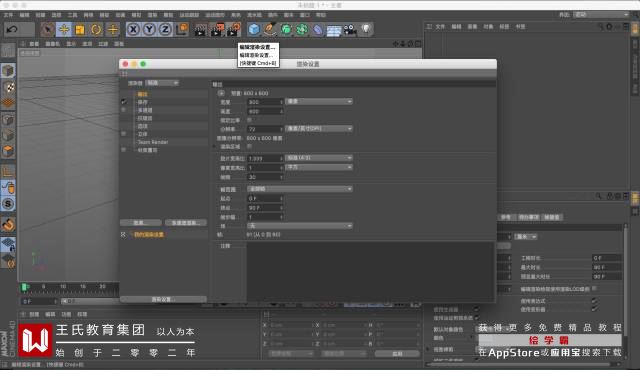Image resolution: width=640 pixels, height=370 pixels.
Task: Click the blue Deformer icon
Action: (x=318, y=29)
